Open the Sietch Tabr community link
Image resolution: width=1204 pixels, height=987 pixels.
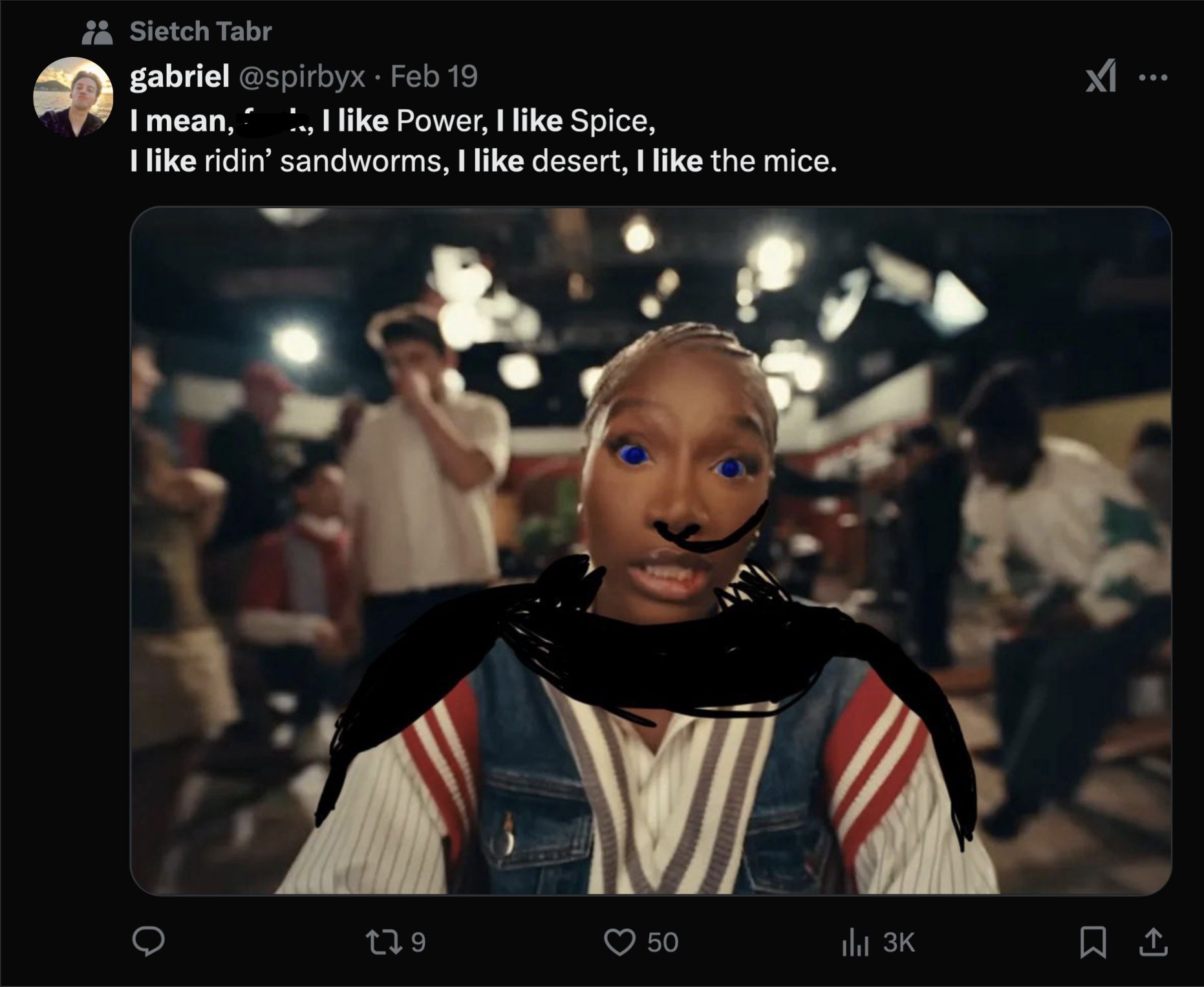point(200,31)
